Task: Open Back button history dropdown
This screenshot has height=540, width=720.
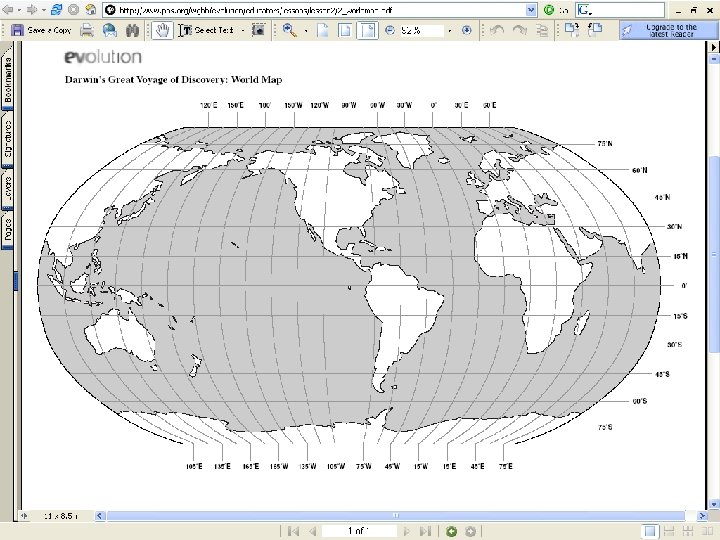Action: pyautogui.click(x=19, y=10)
